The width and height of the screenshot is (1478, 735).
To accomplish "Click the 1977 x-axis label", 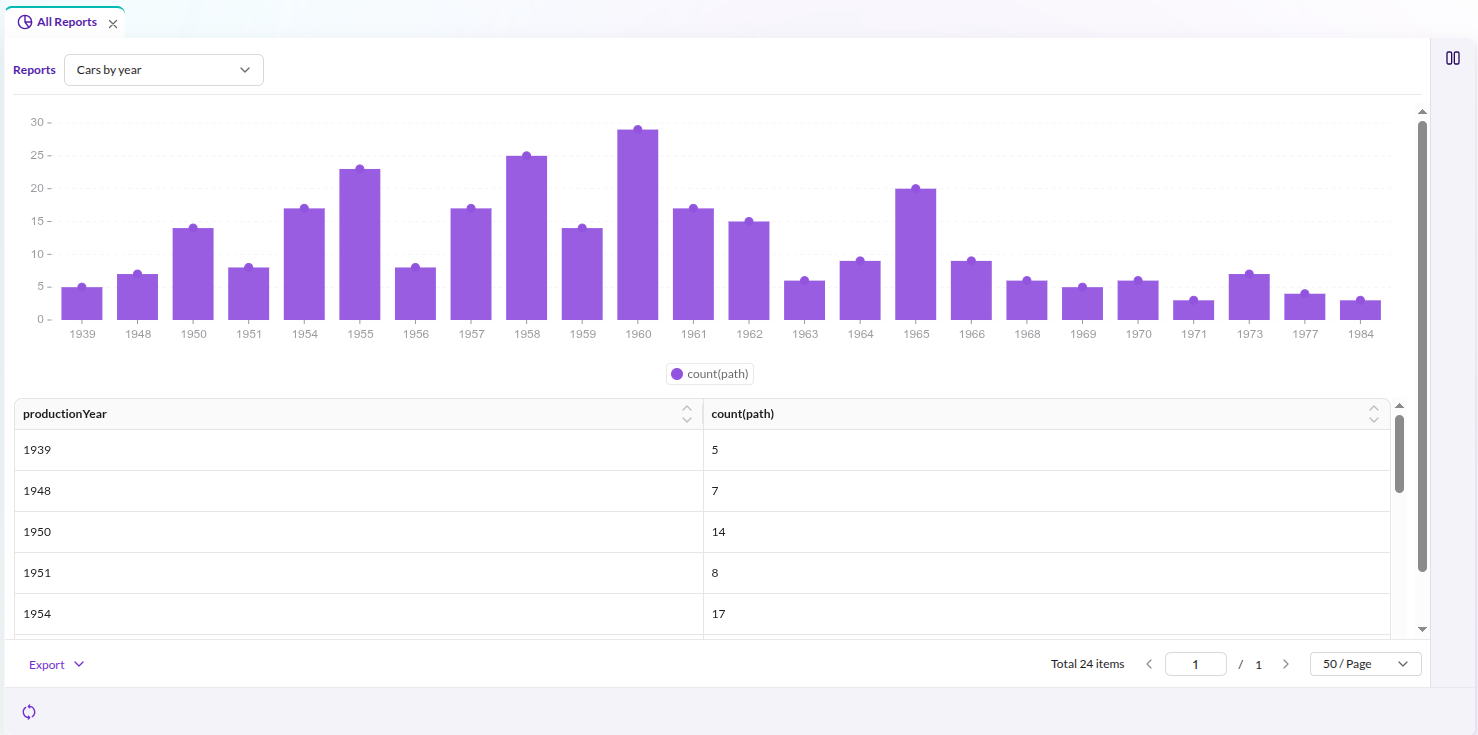I will click(x=1305, y=334).
